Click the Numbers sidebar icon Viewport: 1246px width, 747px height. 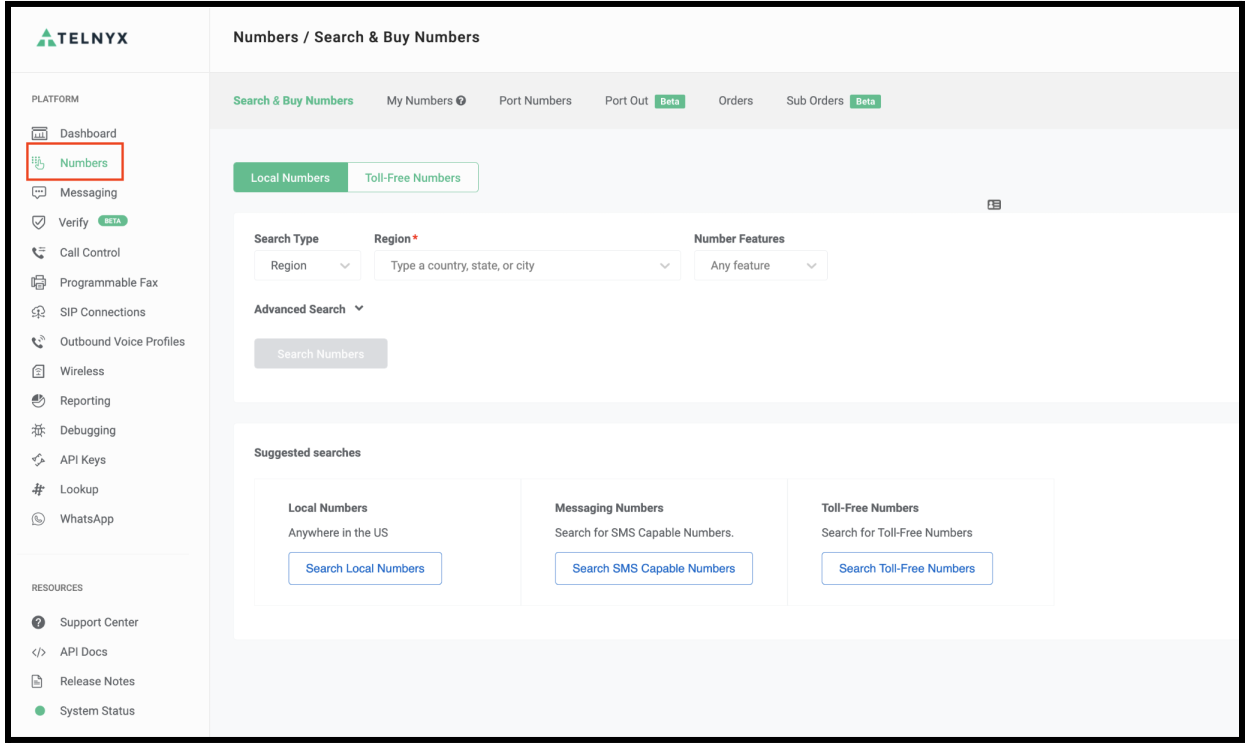(x=39, y=163)
